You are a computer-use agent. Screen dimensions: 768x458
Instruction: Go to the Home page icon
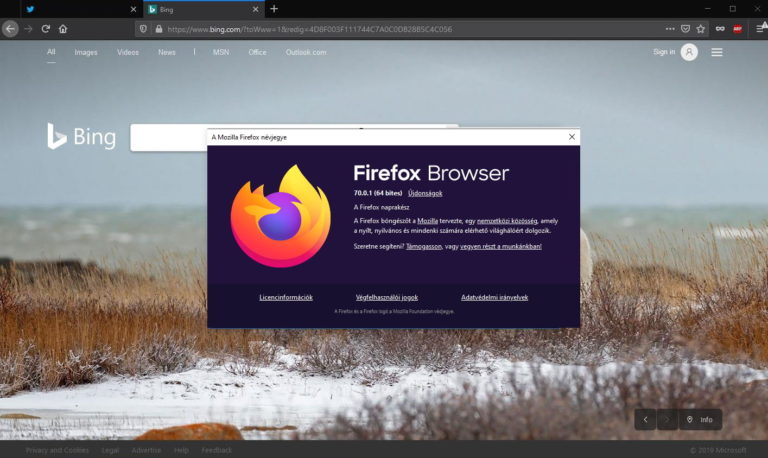coord(63,29)
